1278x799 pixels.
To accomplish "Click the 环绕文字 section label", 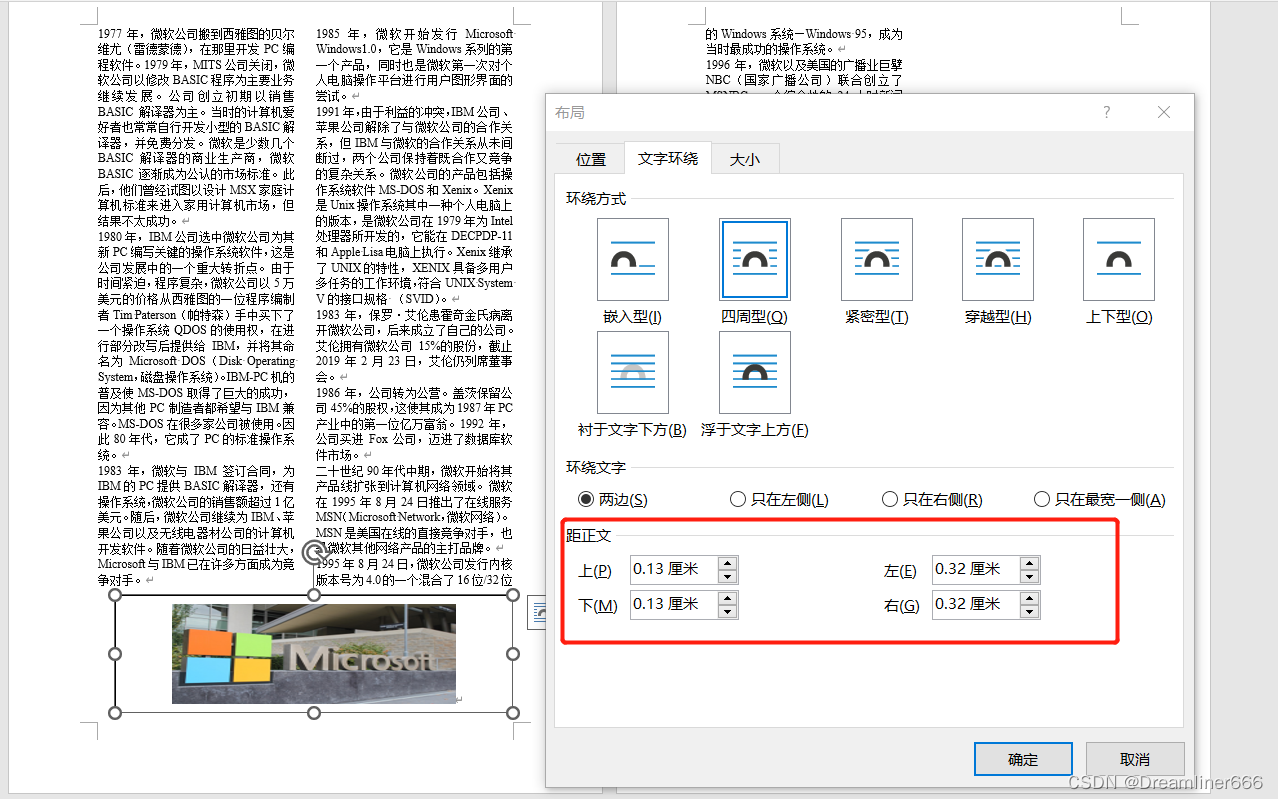I will point(596,467).
